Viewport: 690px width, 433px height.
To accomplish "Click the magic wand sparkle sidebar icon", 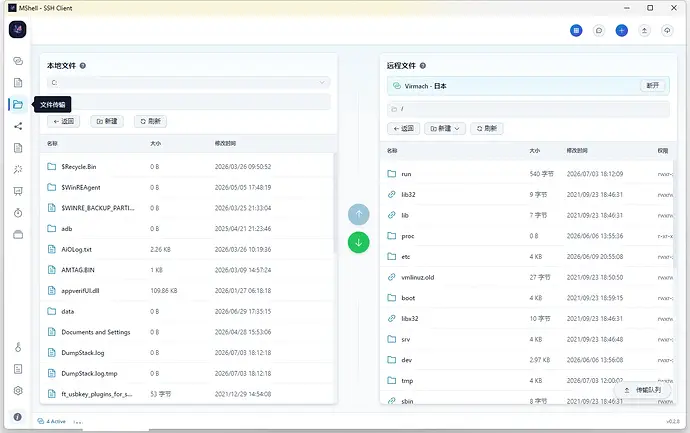I will (x=18, y=169).
